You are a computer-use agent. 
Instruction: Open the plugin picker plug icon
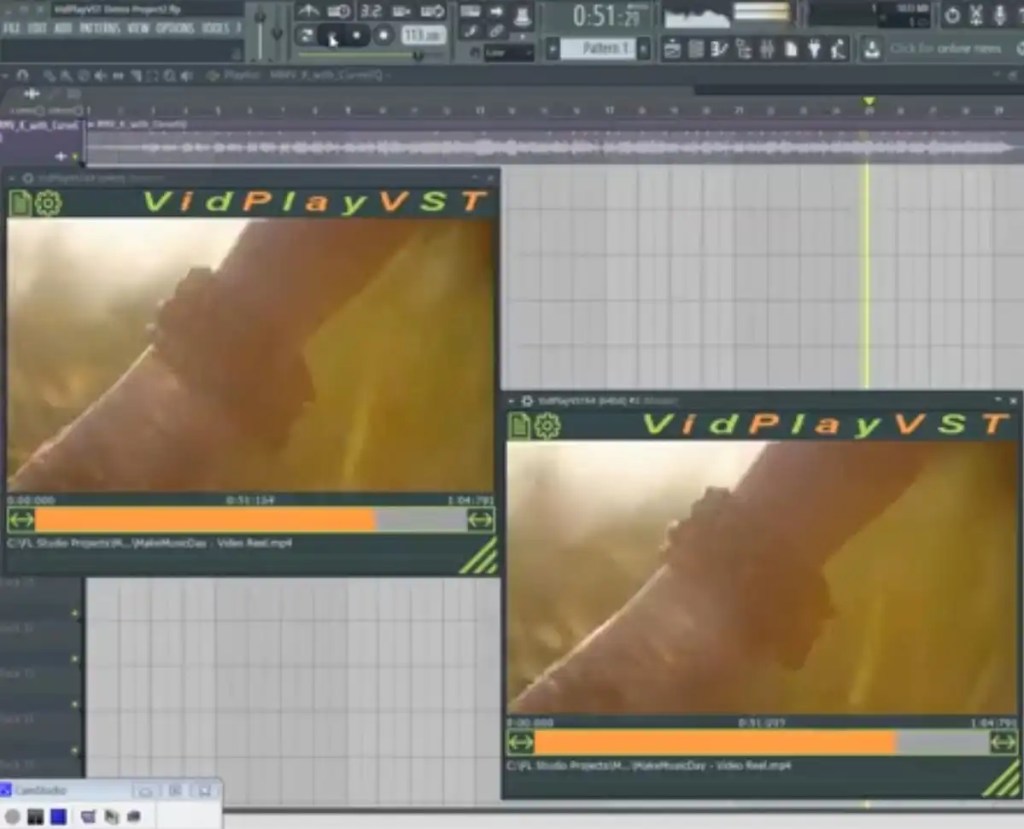click(x=814, y=49)
